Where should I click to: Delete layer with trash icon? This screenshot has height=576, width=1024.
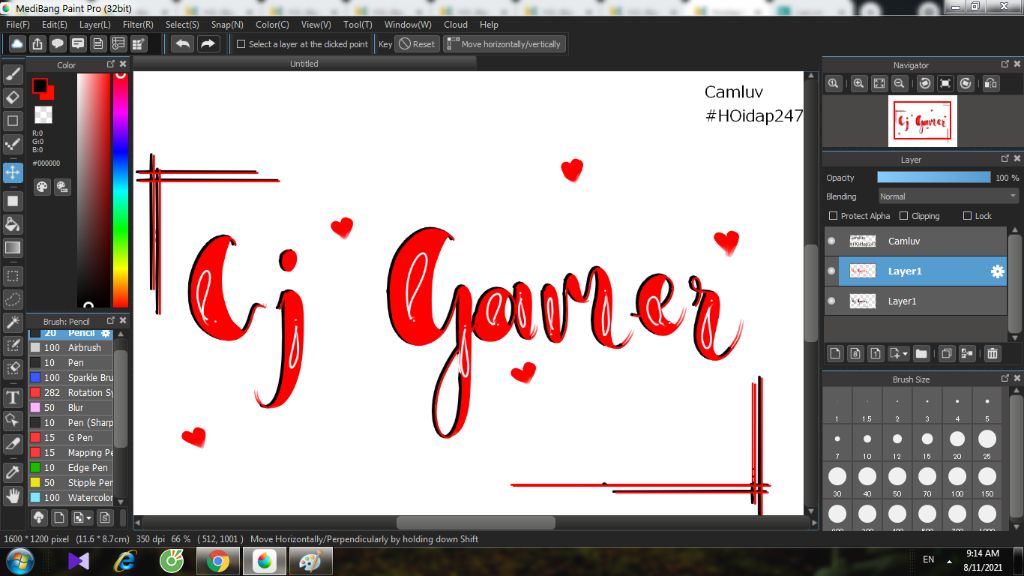coord(993,353)
